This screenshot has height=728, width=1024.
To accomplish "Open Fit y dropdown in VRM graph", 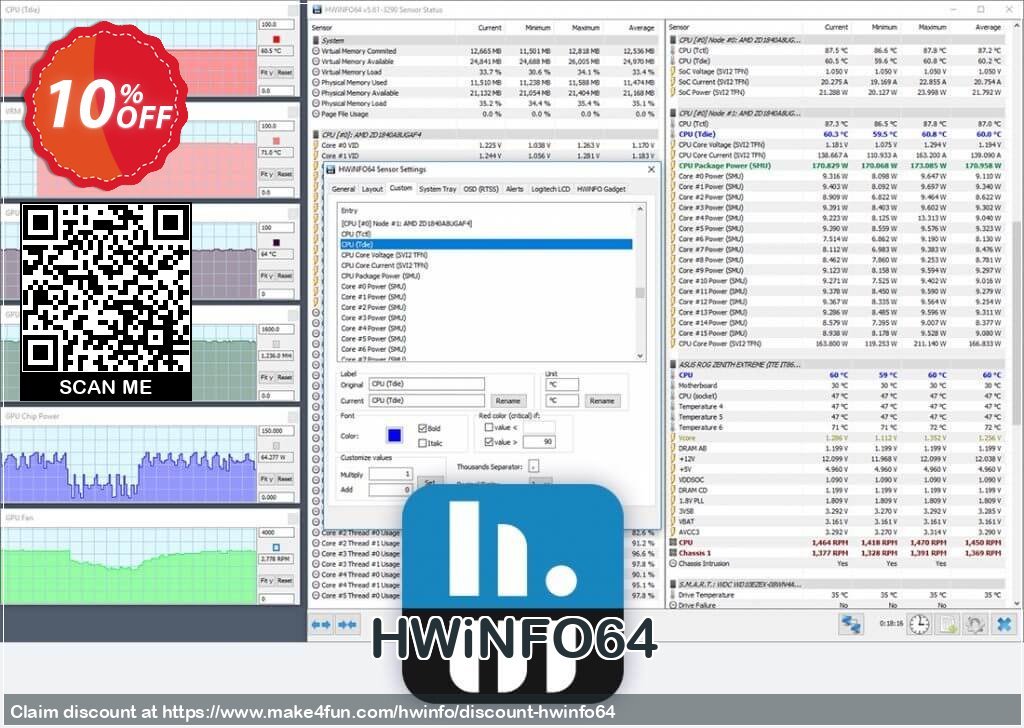I will point(266,174).
